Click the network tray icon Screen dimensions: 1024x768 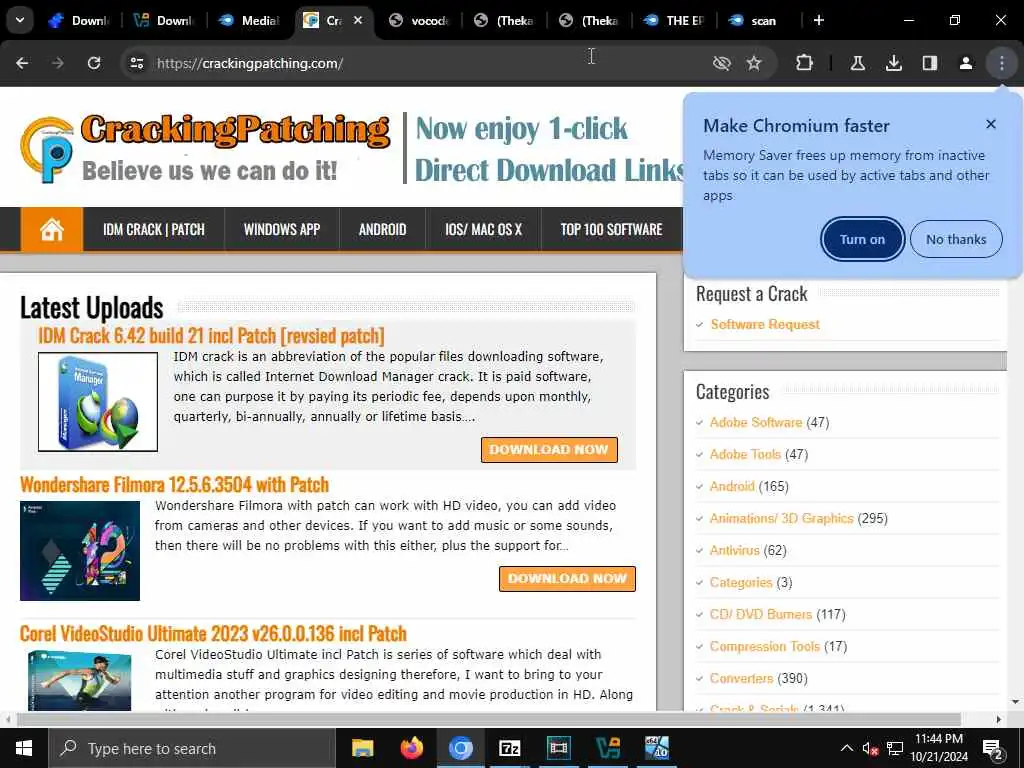tap(895, 748)
